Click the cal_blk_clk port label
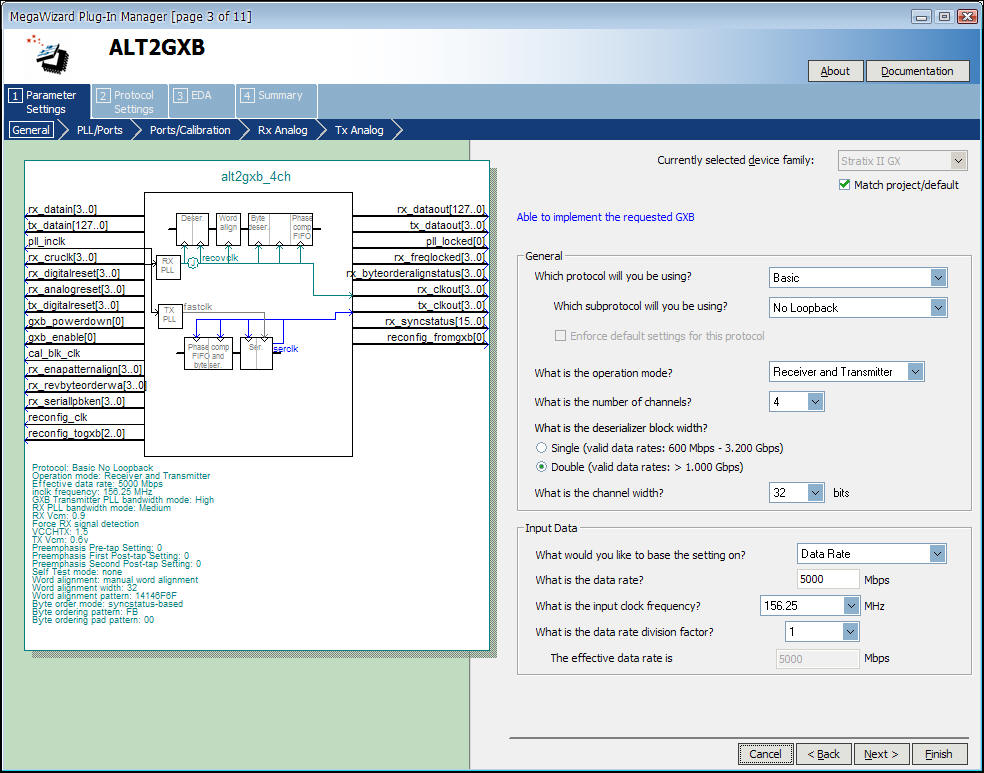The width and height of the screenshot is (984, 773). click(54, 353)
